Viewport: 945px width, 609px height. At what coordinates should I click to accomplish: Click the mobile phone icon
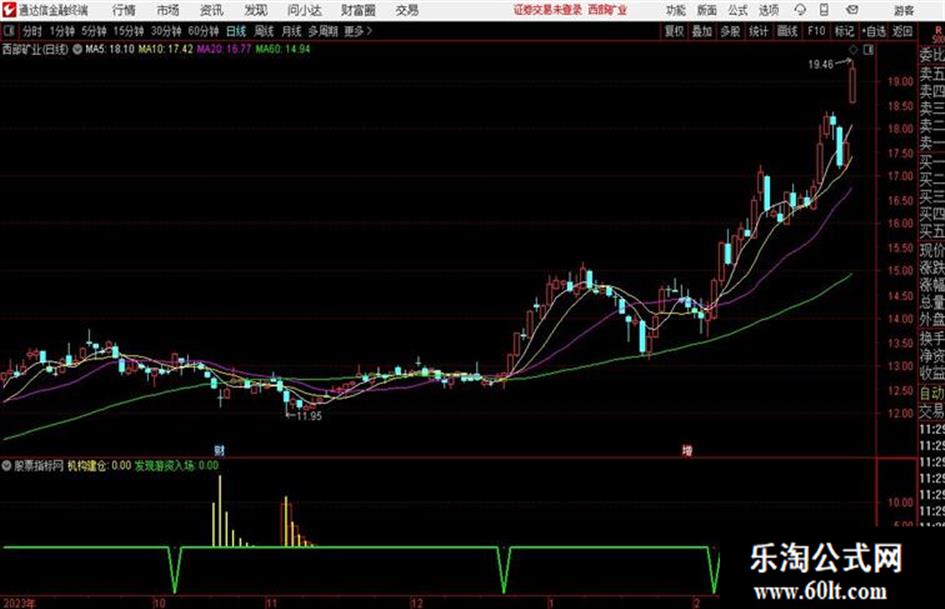[824, 10]
